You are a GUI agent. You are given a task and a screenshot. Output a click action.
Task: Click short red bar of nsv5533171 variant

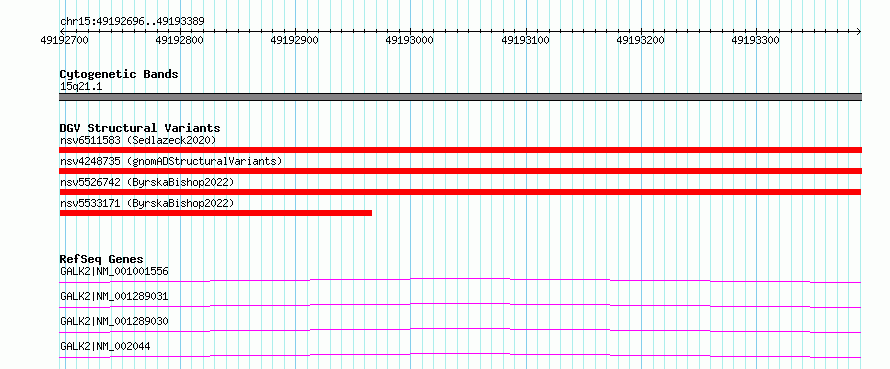click(x=216, y=213)
